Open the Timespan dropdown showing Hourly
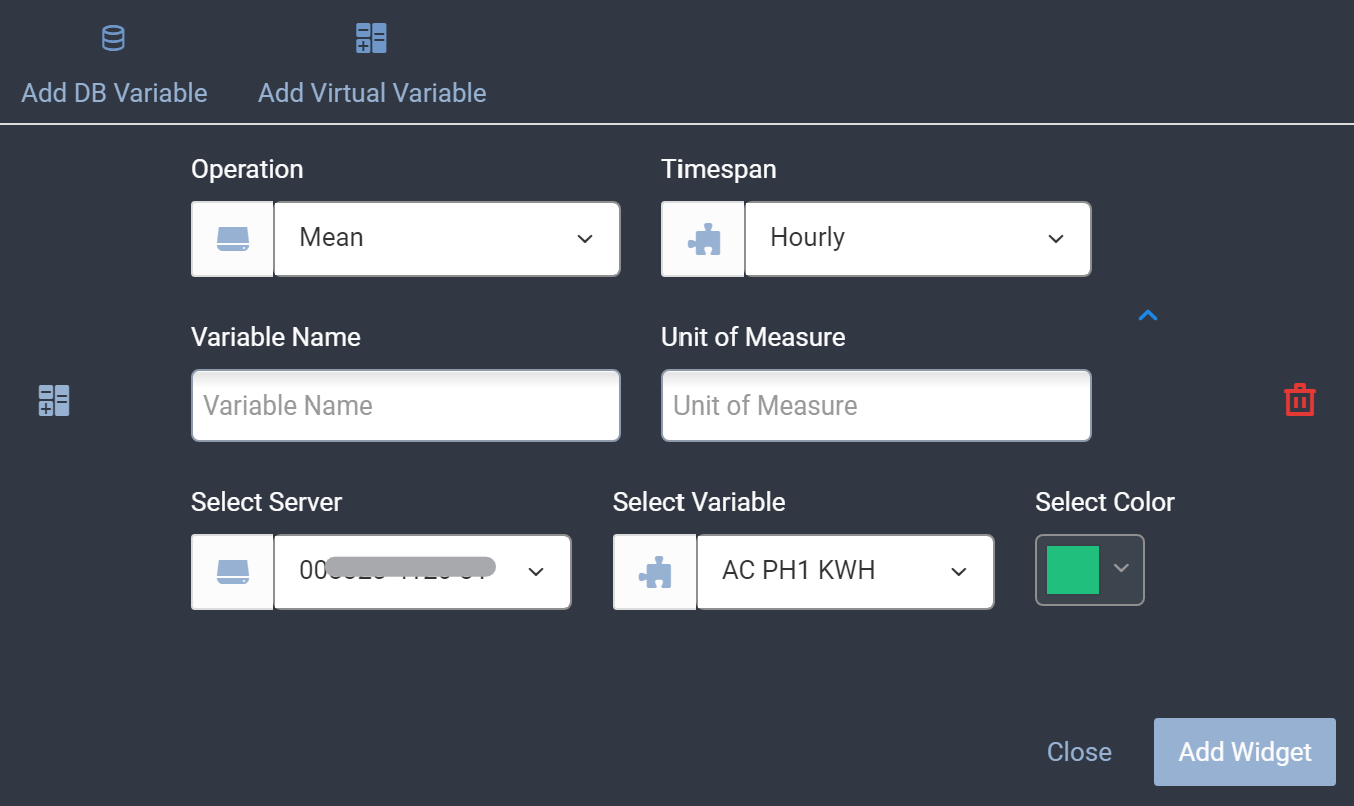Image resolution: width=1354 pixels, height=806 pixels. coord(917,239)
